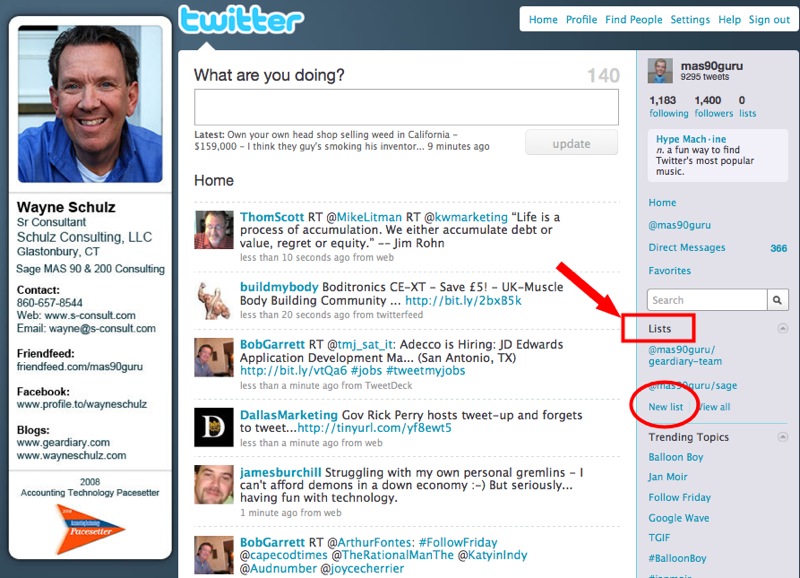
Task: View the 0 lists count
Action: pos(747,107)
